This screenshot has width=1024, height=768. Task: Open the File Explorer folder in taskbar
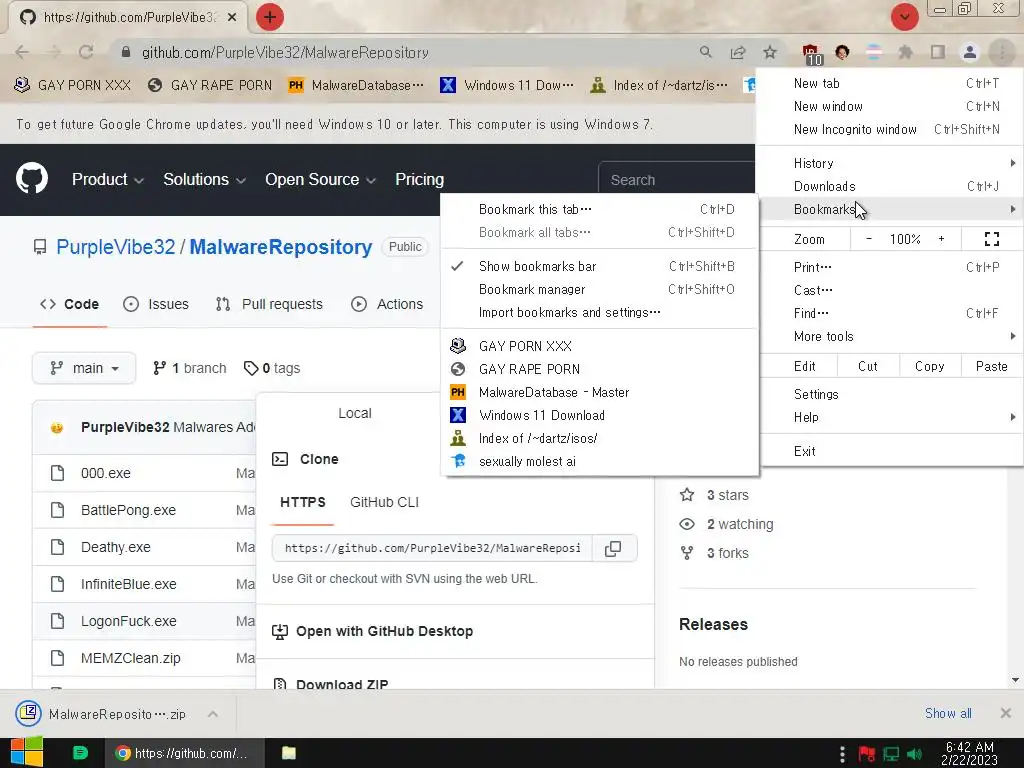(289, 753)
